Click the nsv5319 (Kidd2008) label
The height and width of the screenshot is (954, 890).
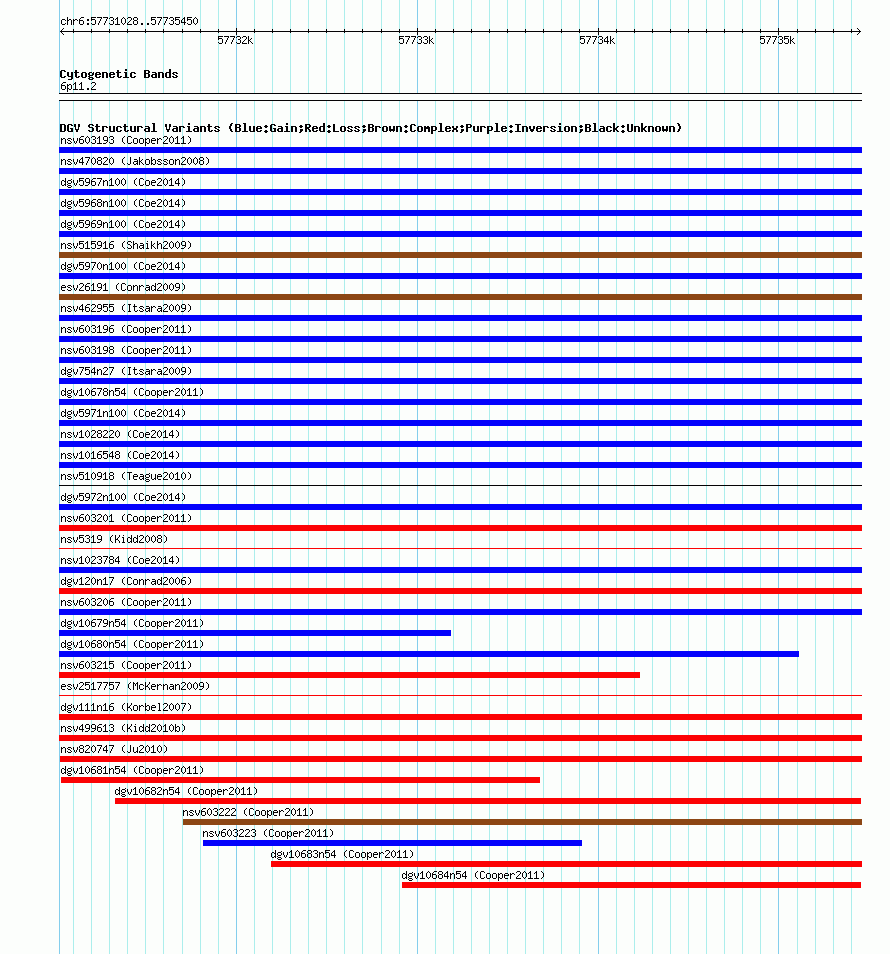[114, 539]
